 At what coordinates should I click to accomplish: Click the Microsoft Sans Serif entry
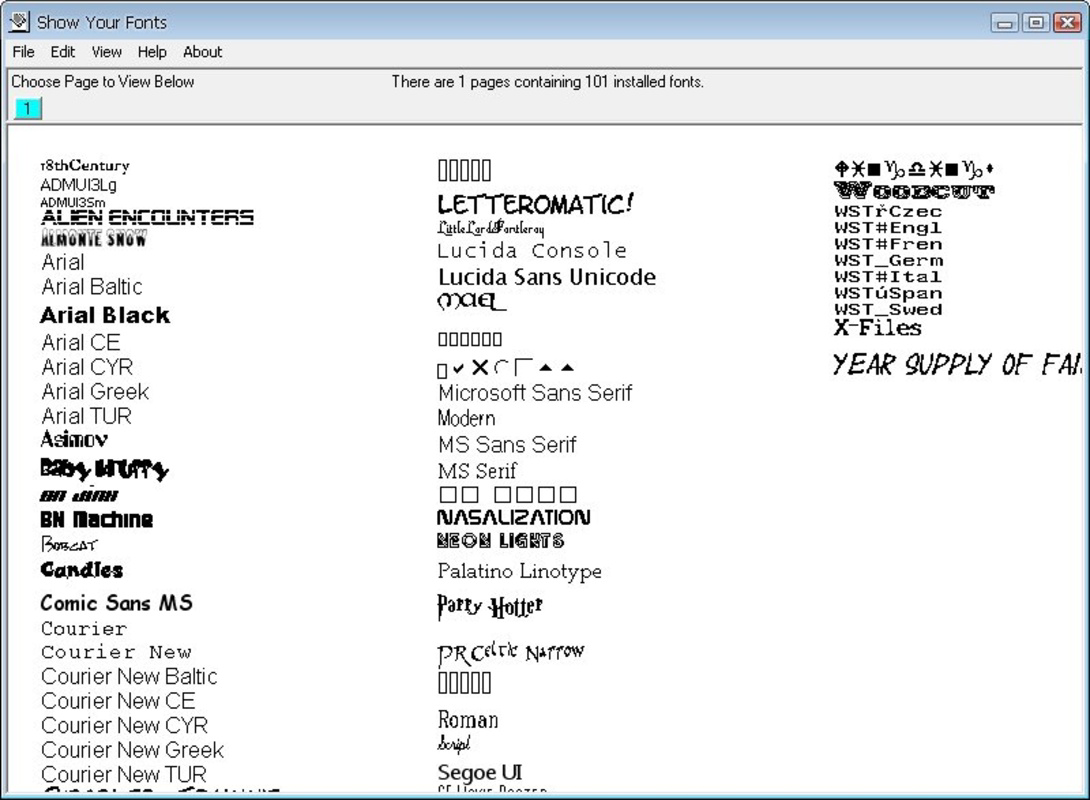[535, 393]
